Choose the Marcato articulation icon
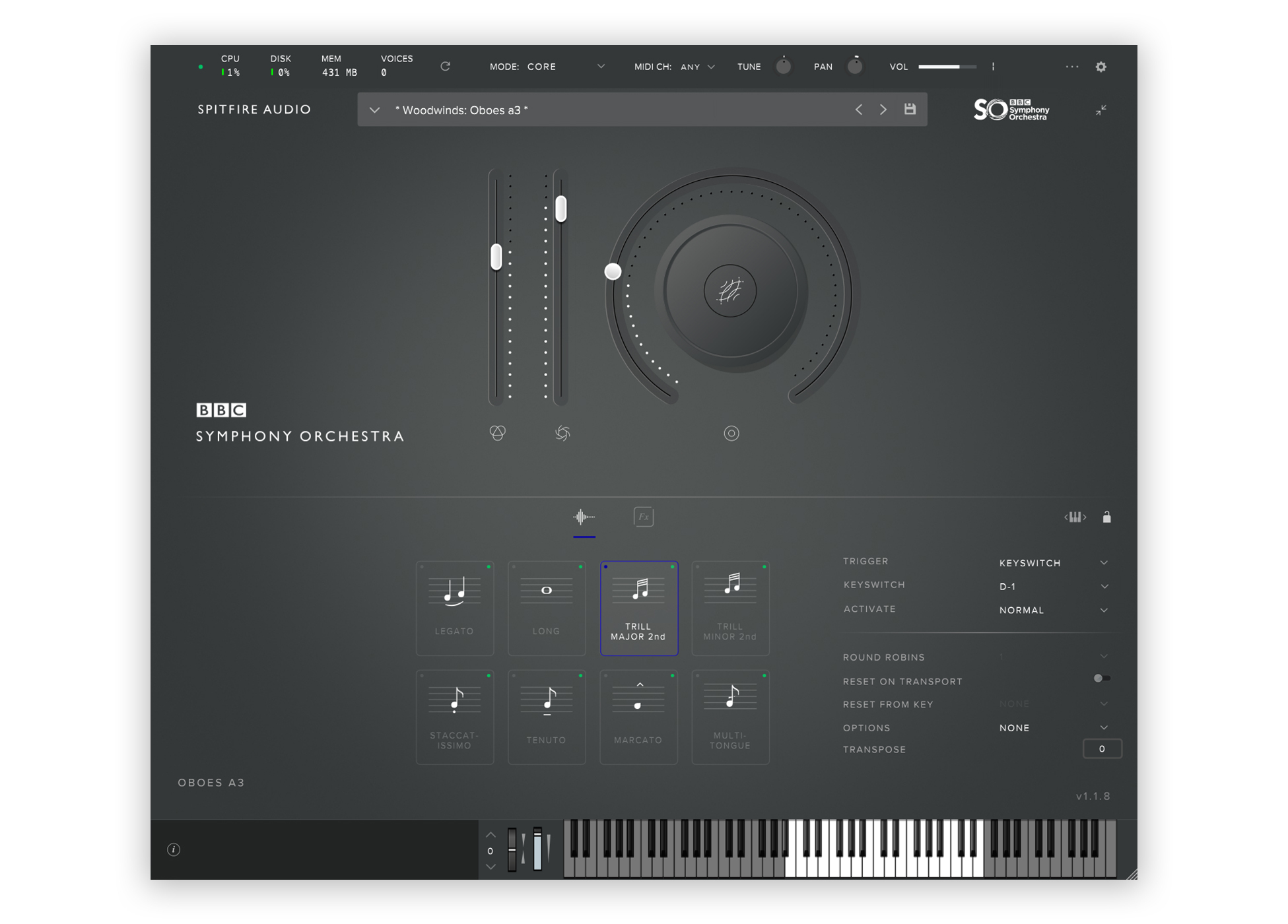Image resolution: width=1288 pixels, height=924 pixels. (x=638, y=716)
